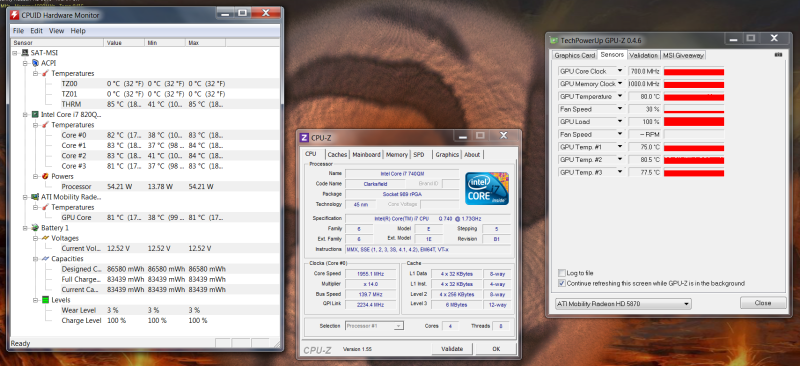The image size is (800, 366).
Task: Click the Sensor column header
Action: click(x=57, y=43)
